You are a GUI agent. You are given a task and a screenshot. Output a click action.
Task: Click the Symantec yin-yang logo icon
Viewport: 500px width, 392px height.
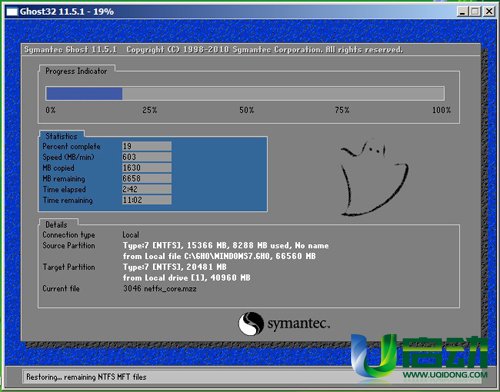click(251, 324)
